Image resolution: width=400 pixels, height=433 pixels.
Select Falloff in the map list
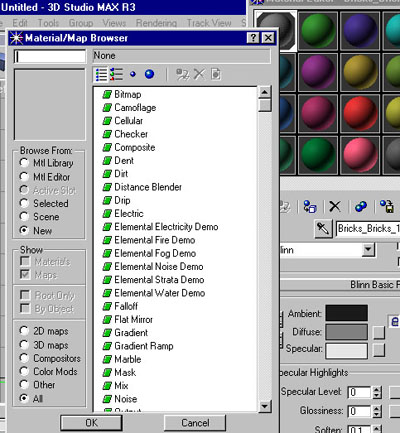pyautogui.click(x=126, y=306)
